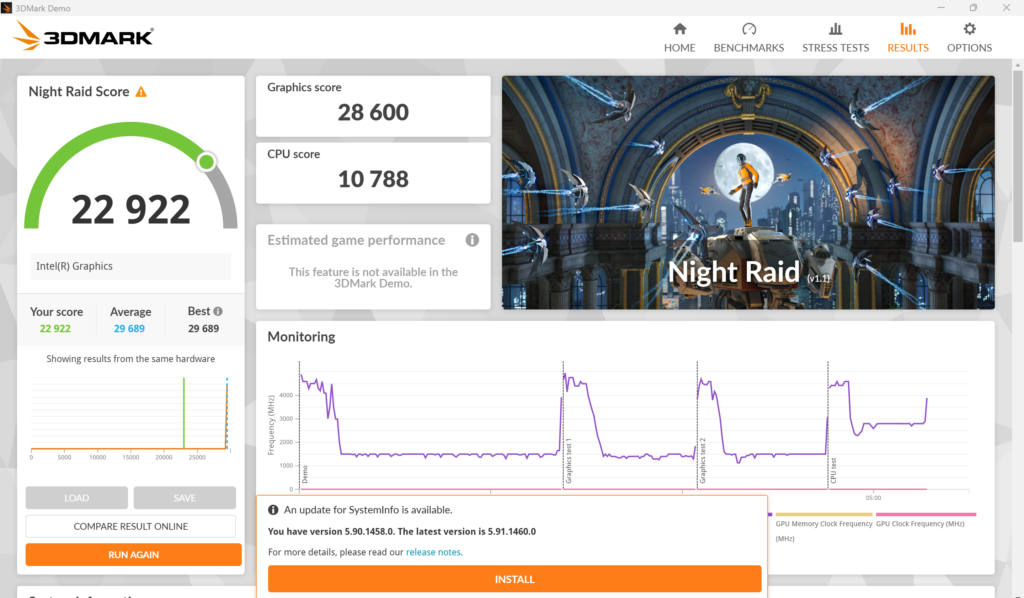Click the Best score value 29 689
This screenshot has height=598, width=1024.
[203, 328]
